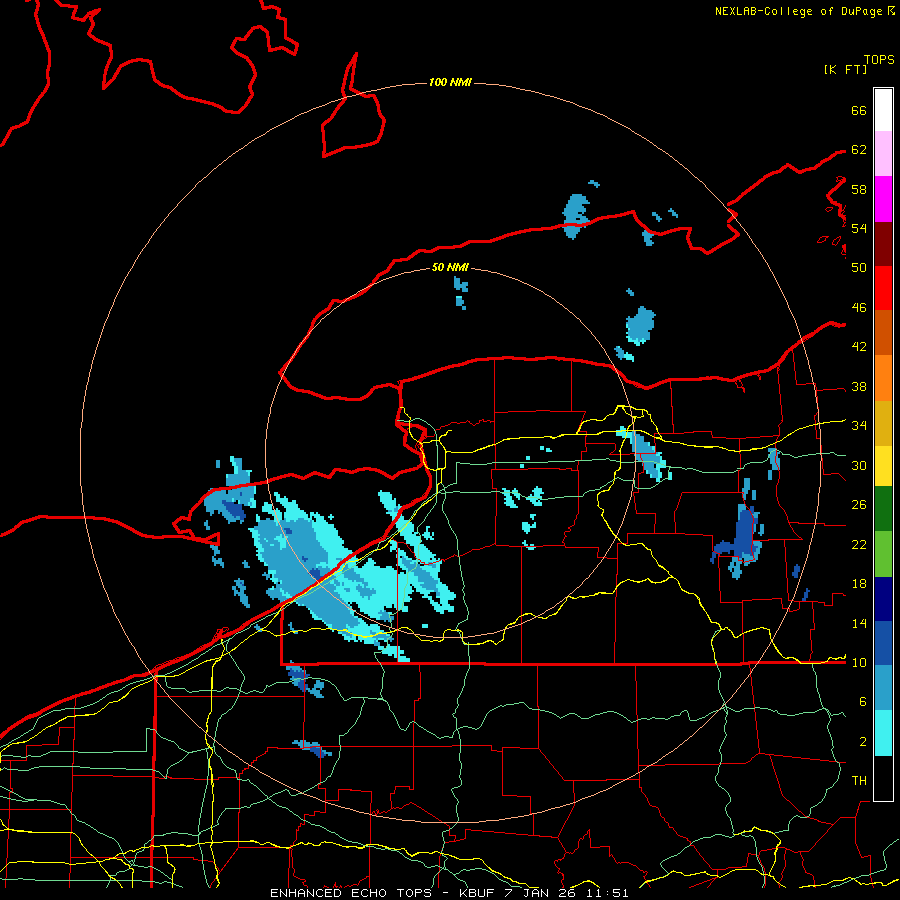Select the 100 NMI range ring label
Image resolution: width=900 pixels, height=900 pixels.
pyautogui.click(x=450, y=82)
